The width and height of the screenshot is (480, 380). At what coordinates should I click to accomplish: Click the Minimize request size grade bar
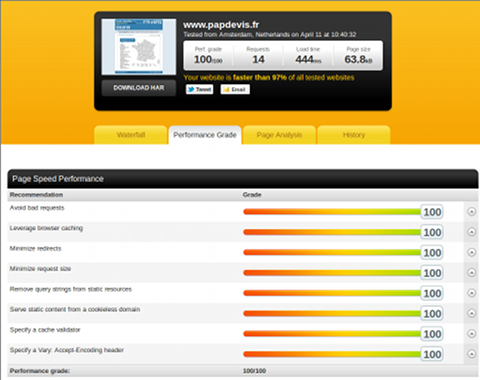click(x=332, y=273)
